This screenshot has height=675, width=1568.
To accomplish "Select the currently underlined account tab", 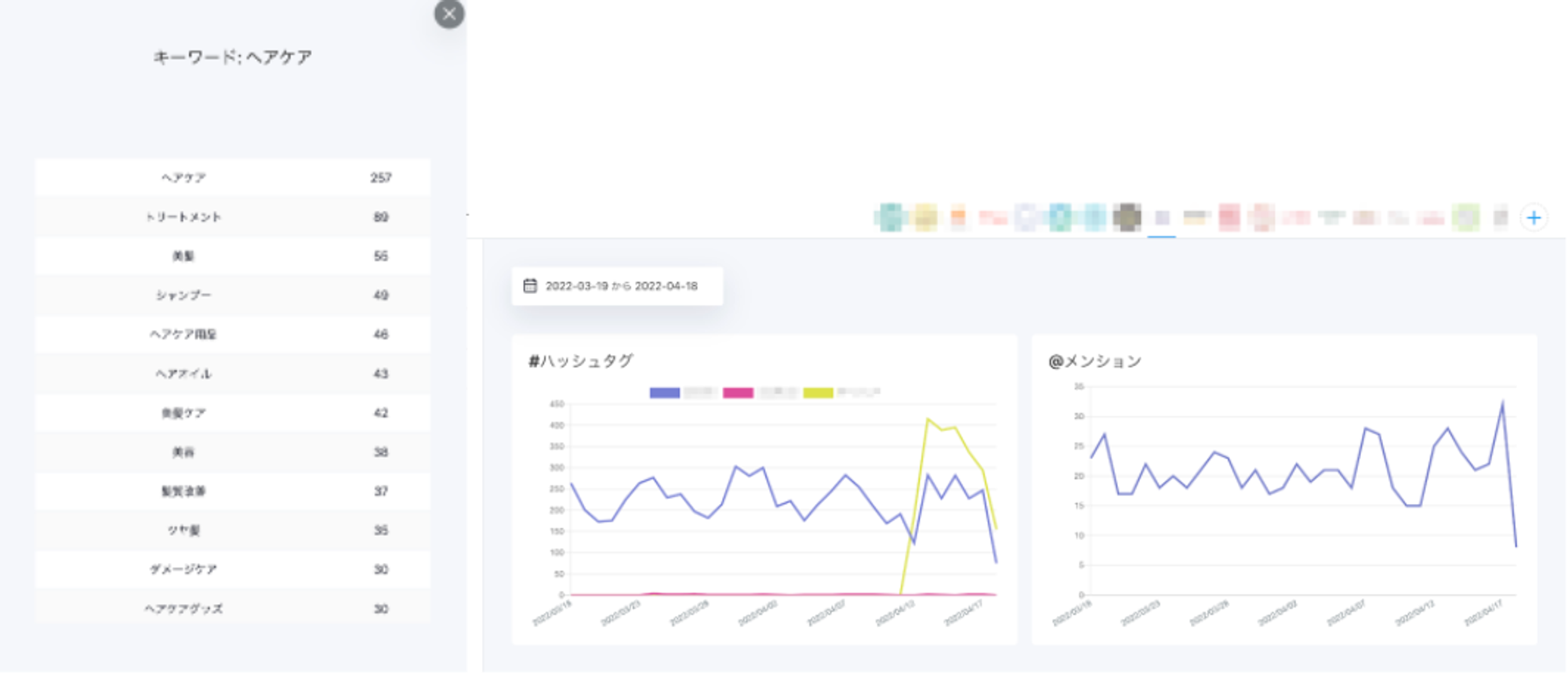I will point(1162,218).
